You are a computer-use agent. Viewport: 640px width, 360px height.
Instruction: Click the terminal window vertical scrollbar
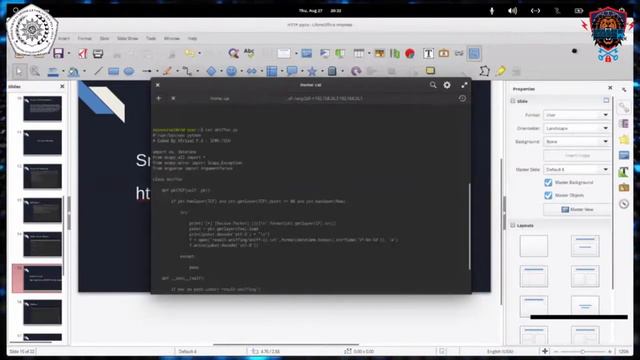[x=469, y=227]
